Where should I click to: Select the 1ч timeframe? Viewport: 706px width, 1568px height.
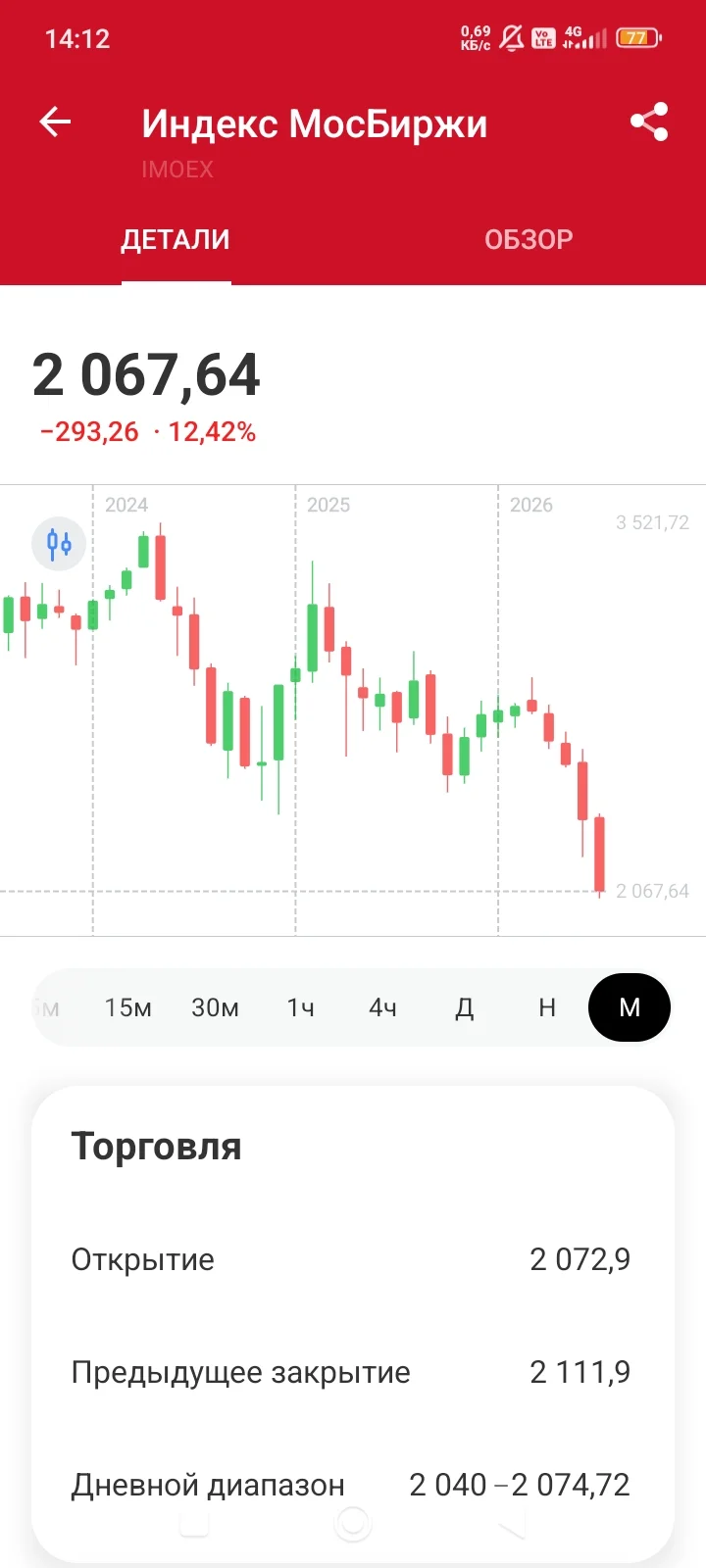pyautogui.click(x=300, y=1007)
